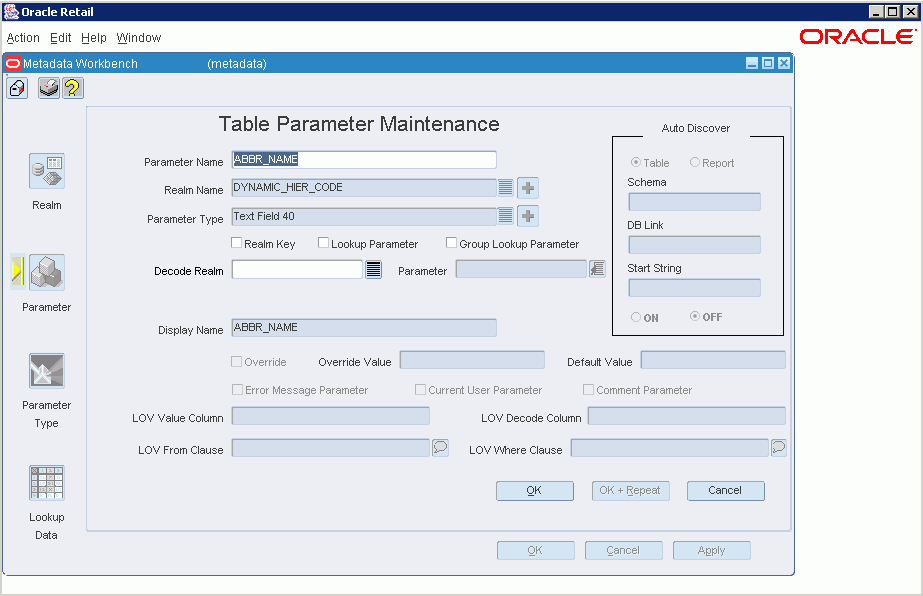Click the LOV Value Column field

pyautogui.click(x=330, y=416)
